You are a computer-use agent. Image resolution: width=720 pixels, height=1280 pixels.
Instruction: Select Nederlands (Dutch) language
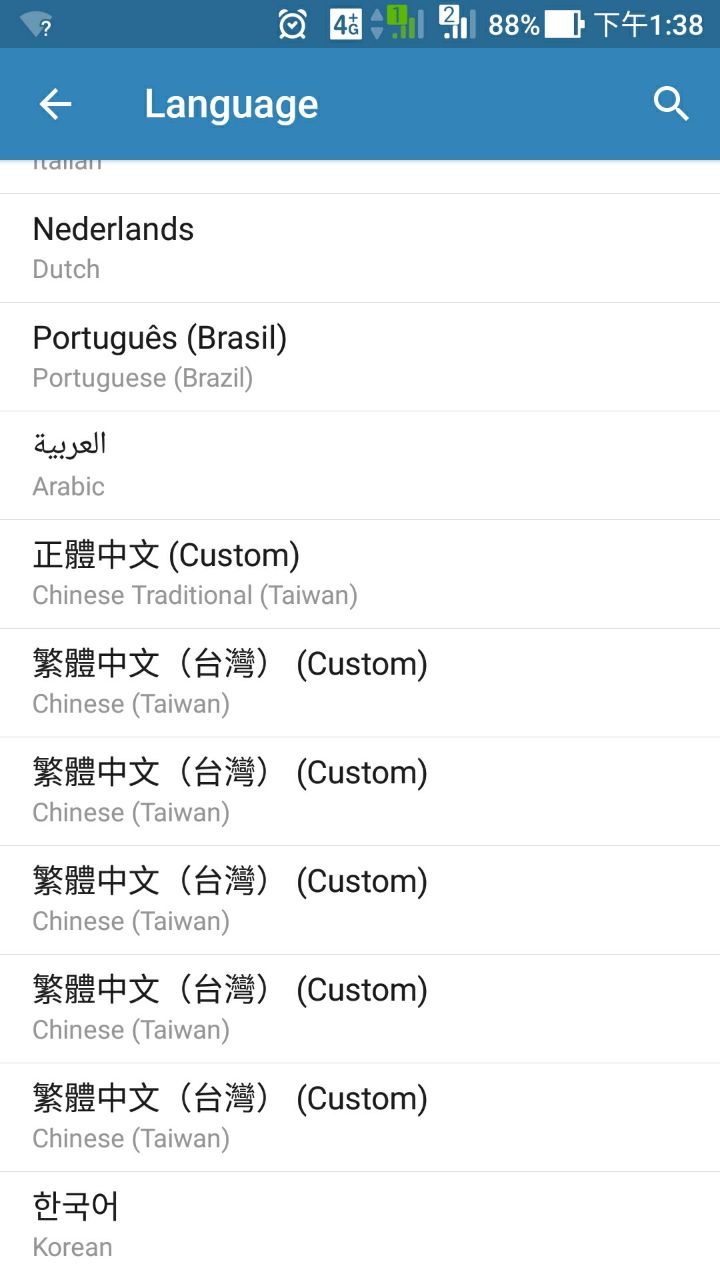(360, 248)
